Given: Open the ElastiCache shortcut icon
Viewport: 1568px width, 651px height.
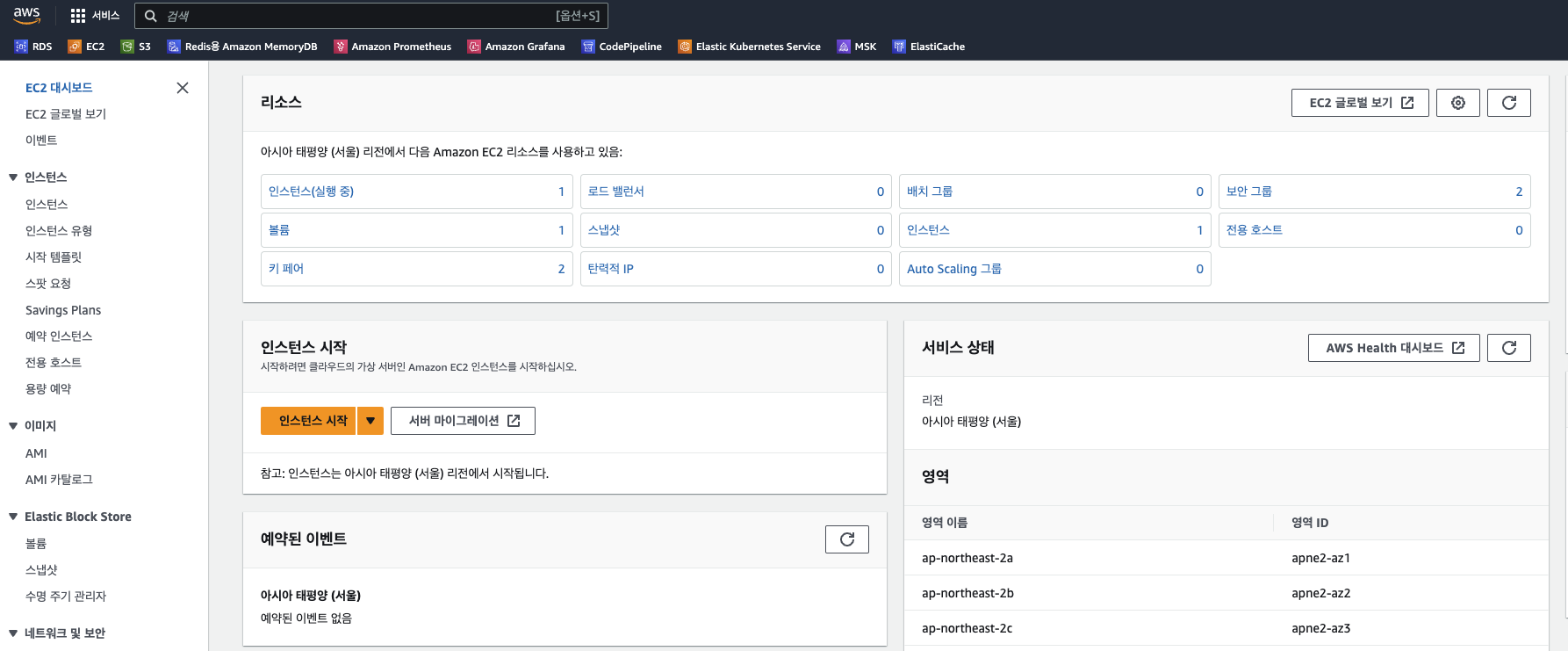Looking at the screenshot, I should pyautogui.click(x=899, y=47).
